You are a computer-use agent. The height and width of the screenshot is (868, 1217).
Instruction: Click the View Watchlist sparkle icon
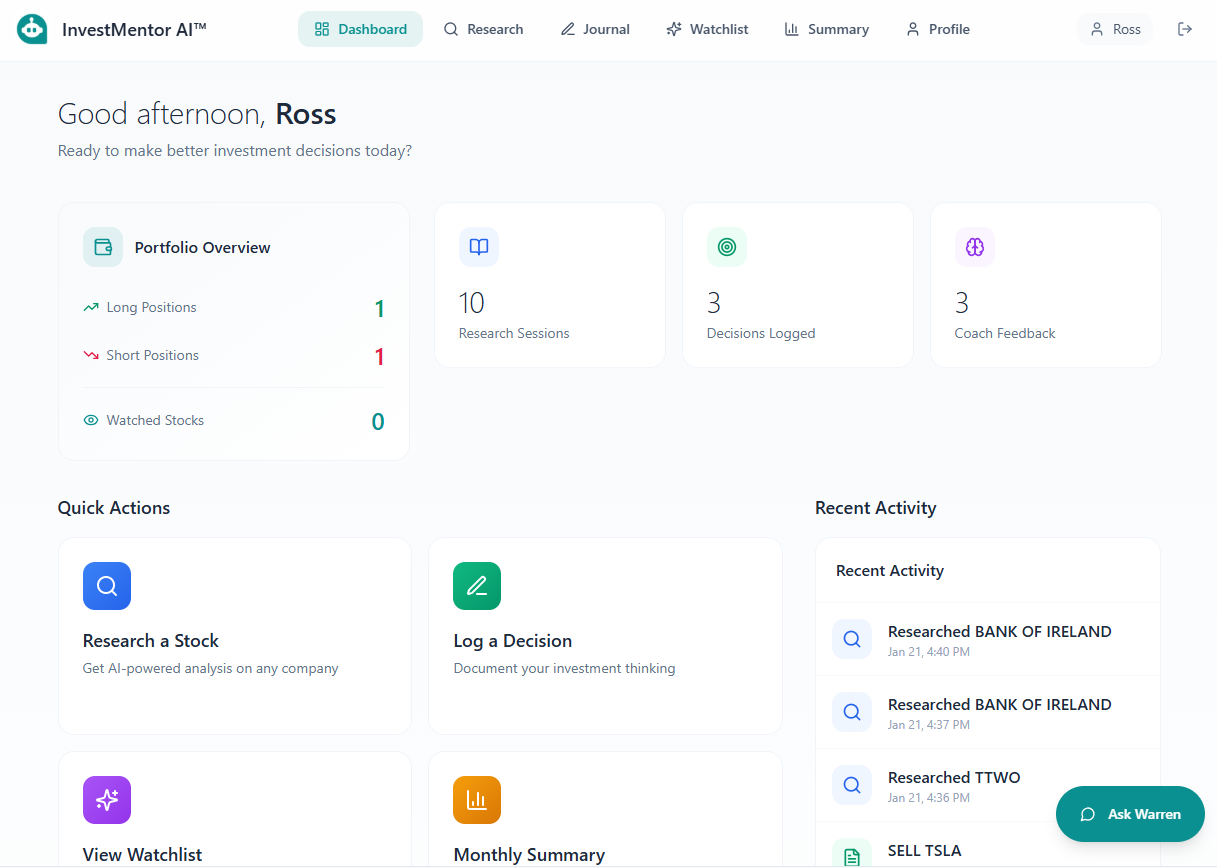107,800
